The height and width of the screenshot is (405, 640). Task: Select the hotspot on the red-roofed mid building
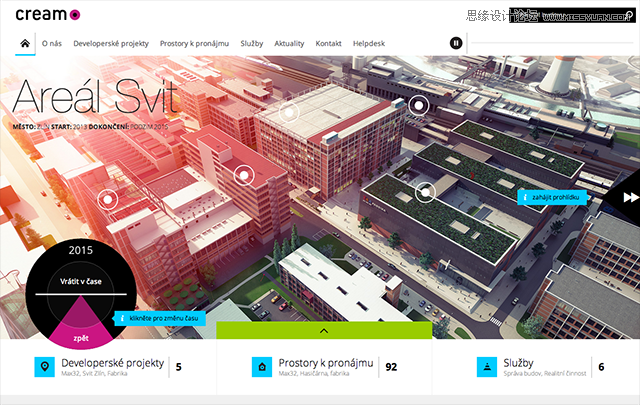point(244,176)
